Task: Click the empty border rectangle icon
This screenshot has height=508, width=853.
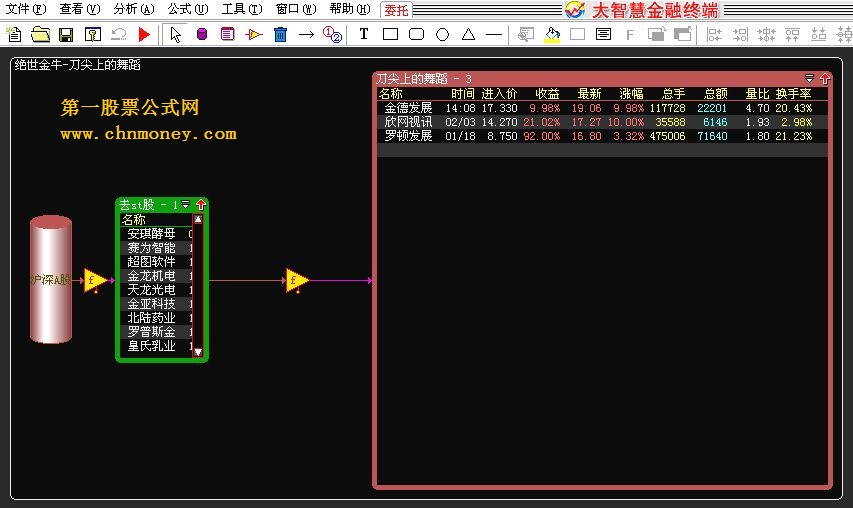Action: (577, 35)
